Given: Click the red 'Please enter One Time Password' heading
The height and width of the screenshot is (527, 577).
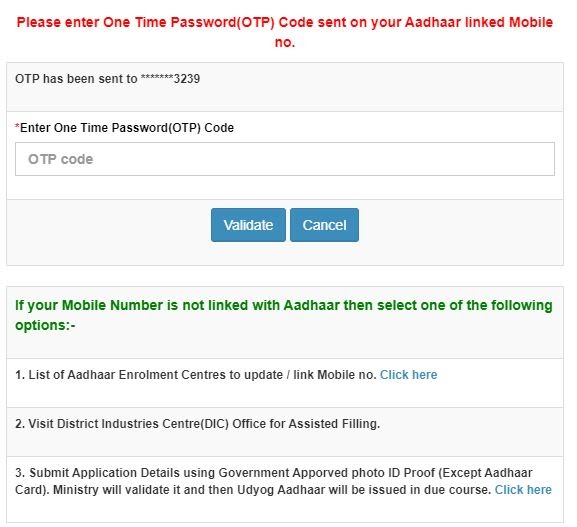Looking at the screenshot, I should [285, 32].
